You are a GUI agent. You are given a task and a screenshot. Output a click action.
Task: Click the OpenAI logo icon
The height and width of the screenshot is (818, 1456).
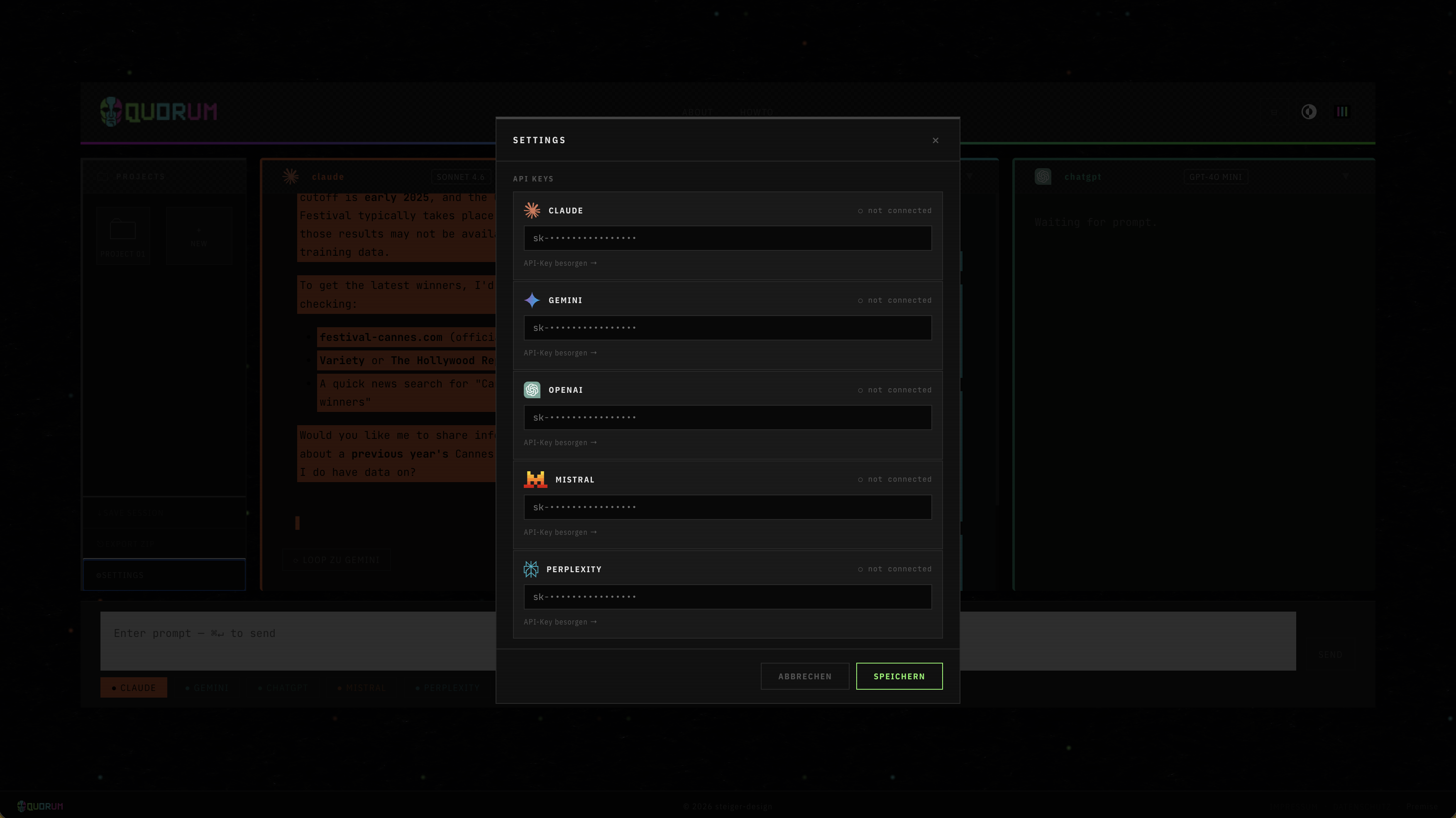point(532,390)
